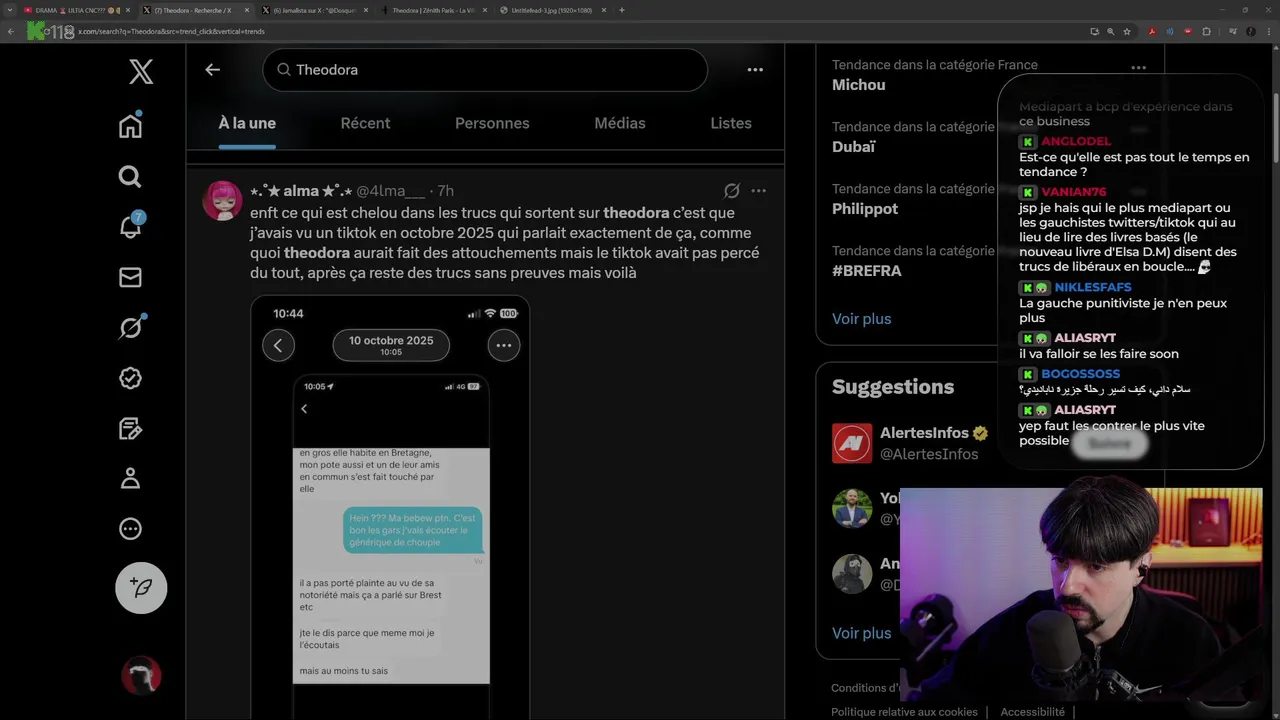The image size is (1280, 720).
Task: Open the 7h timestamp of alma's post
Action: click(x=446, y=191)
